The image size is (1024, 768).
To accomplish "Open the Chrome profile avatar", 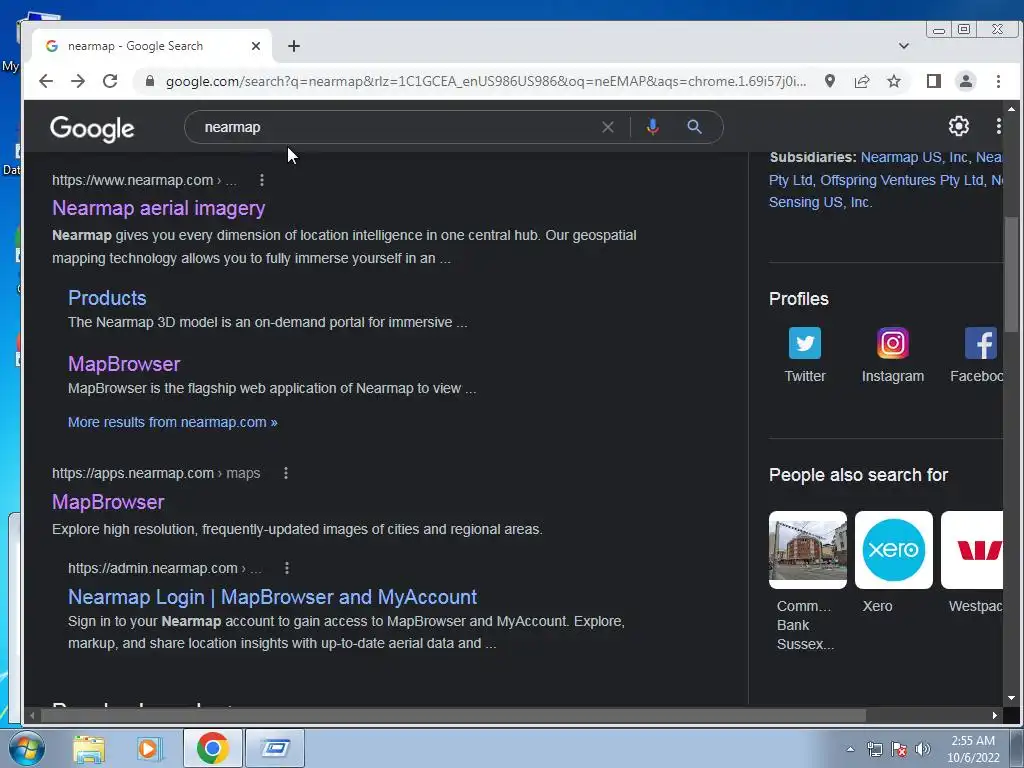I will [x=966, y=81].
